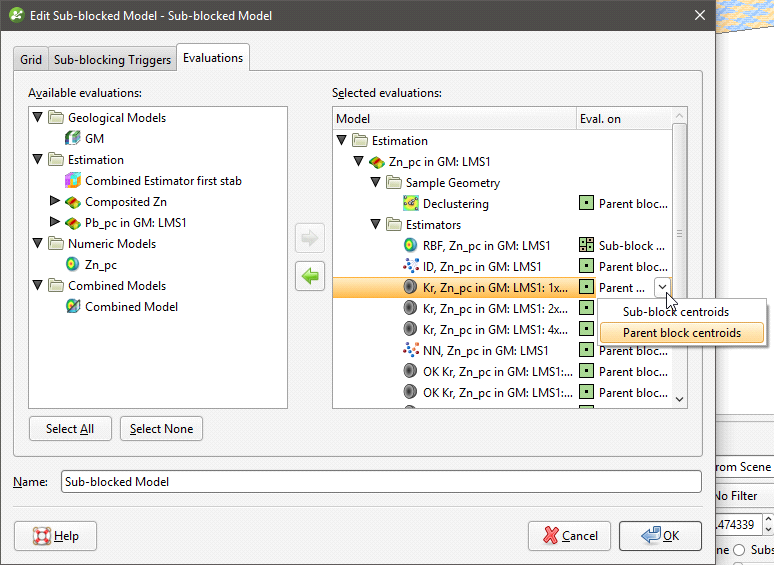Switch to the Grid tab
Image resolution: width=774 pixels, height=565 pixels.
coord(31,60)
